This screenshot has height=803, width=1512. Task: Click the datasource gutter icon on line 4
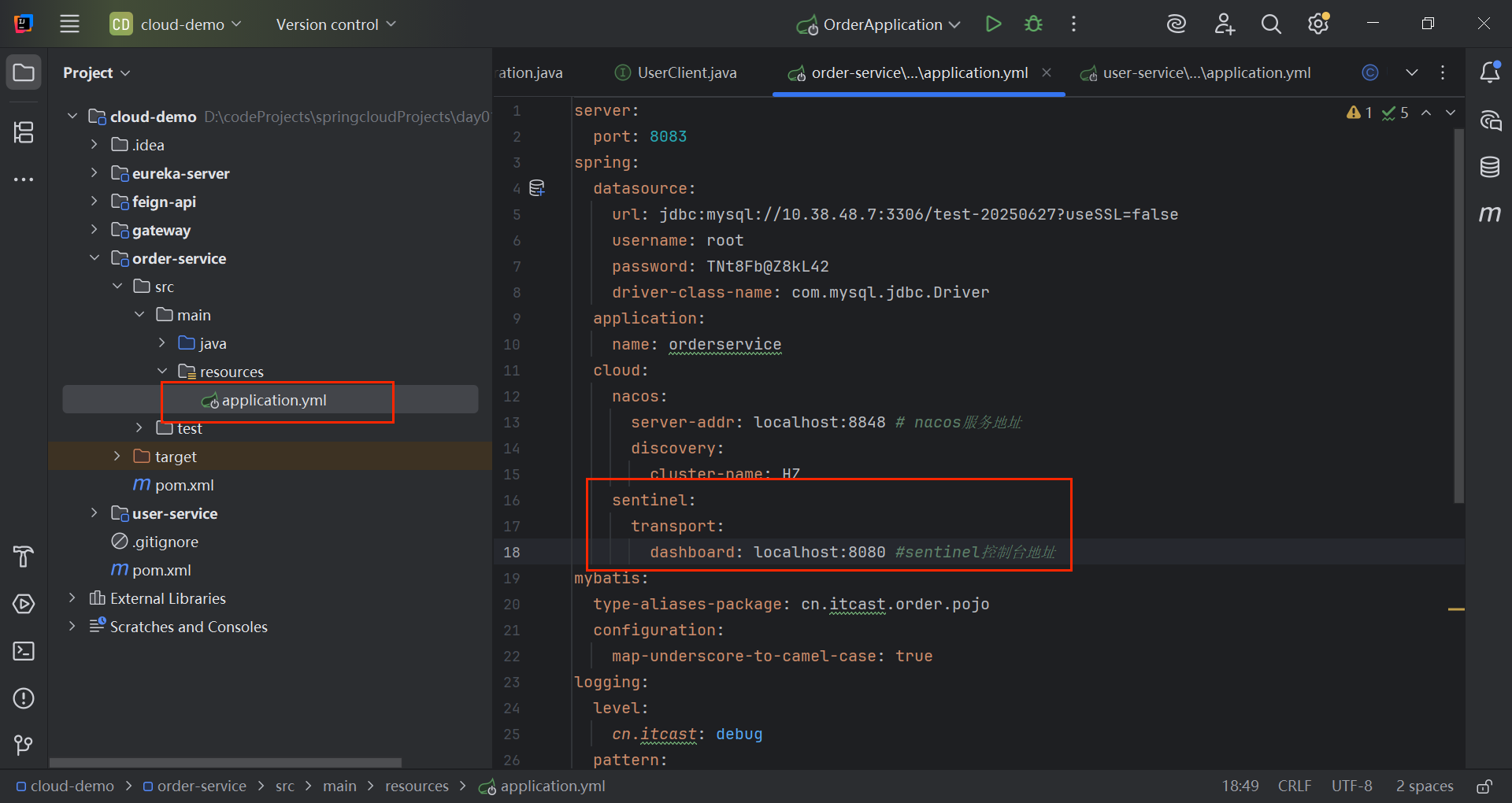537,188
